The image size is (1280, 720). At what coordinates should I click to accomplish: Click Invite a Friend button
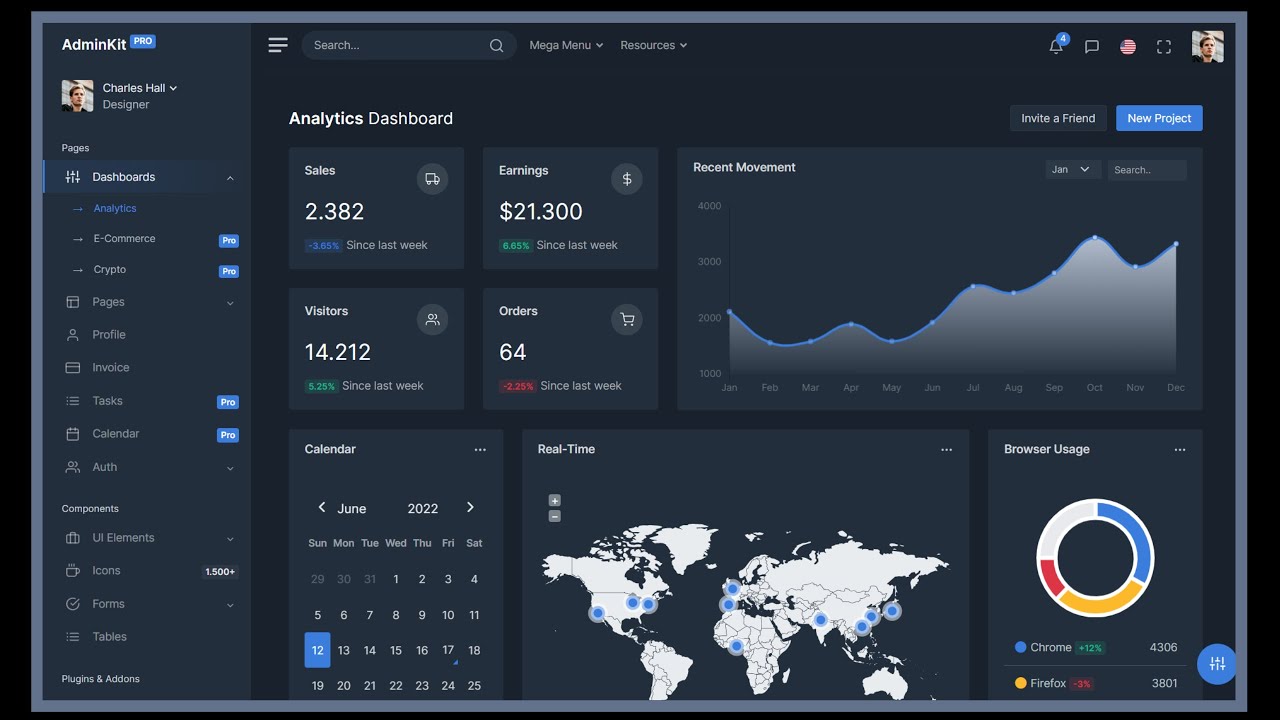coord(1058,118)
